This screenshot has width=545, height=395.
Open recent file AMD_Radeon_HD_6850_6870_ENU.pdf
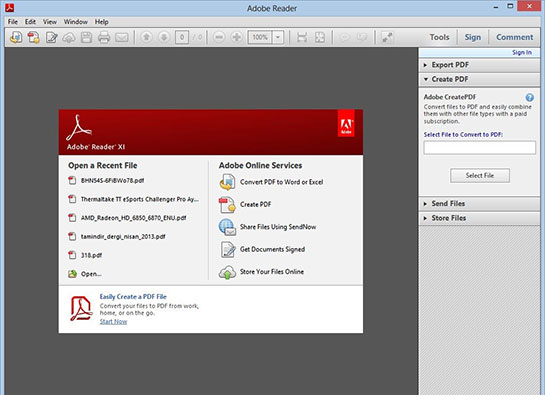[x=133, y=218]
